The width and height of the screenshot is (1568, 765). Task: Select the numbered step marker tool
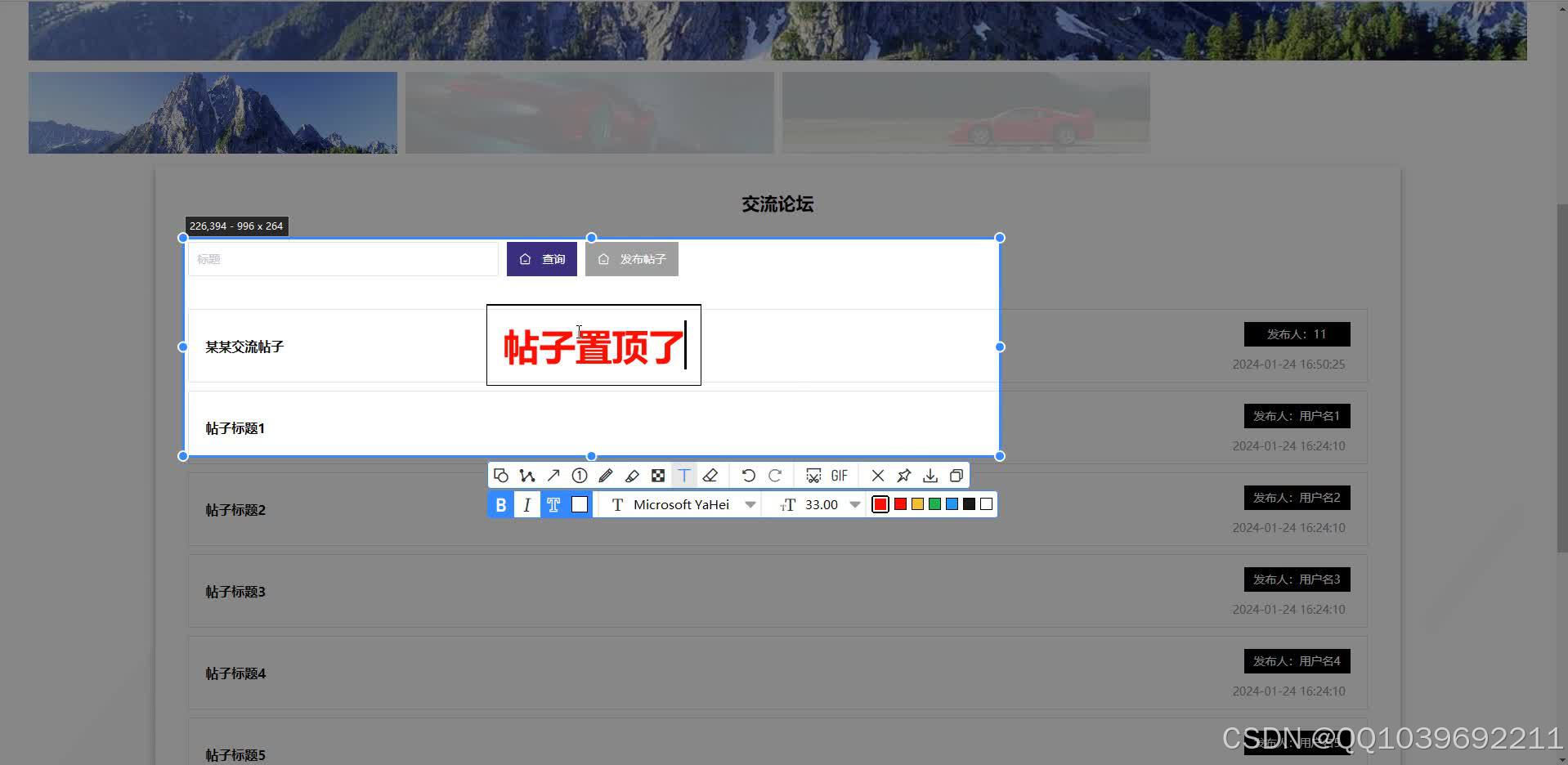[580, 475]
